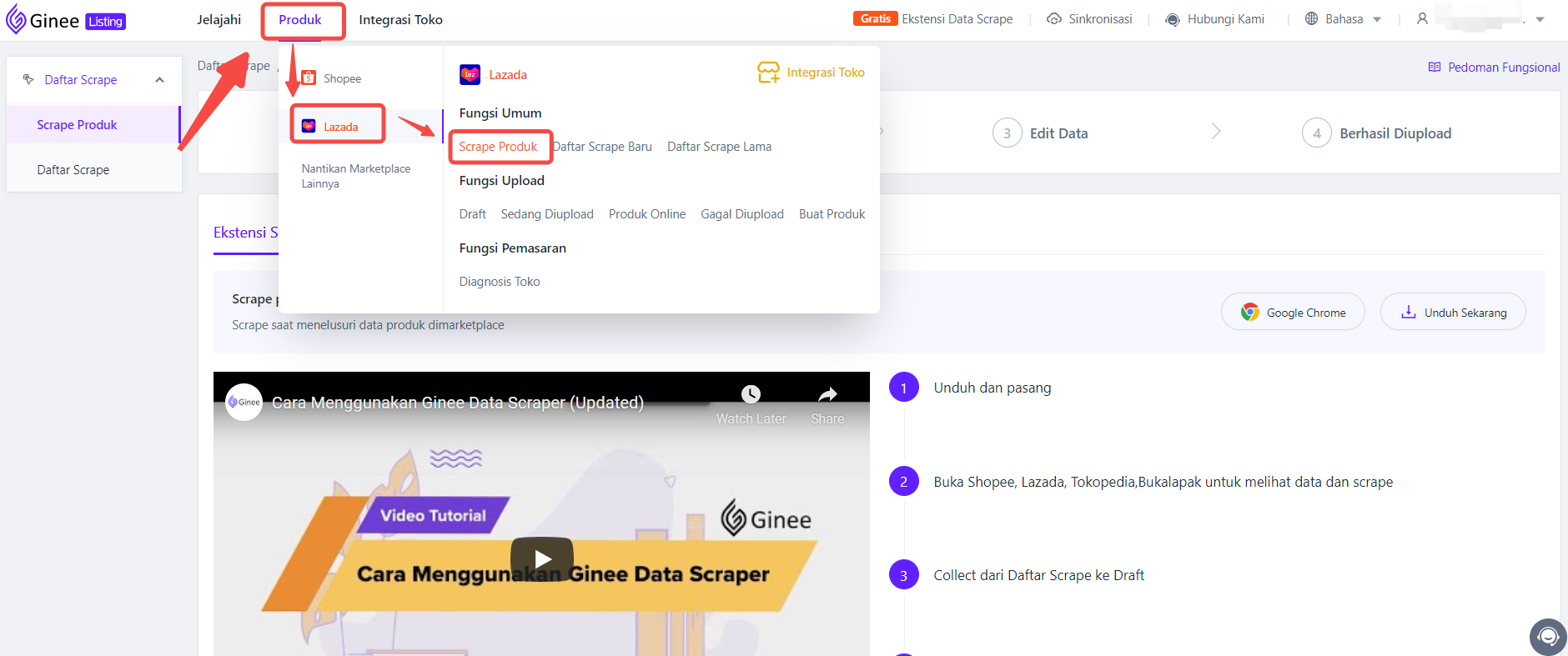Choose Shopee in the marketplace list
The image size is (1568, 656).
pos(342,78)
